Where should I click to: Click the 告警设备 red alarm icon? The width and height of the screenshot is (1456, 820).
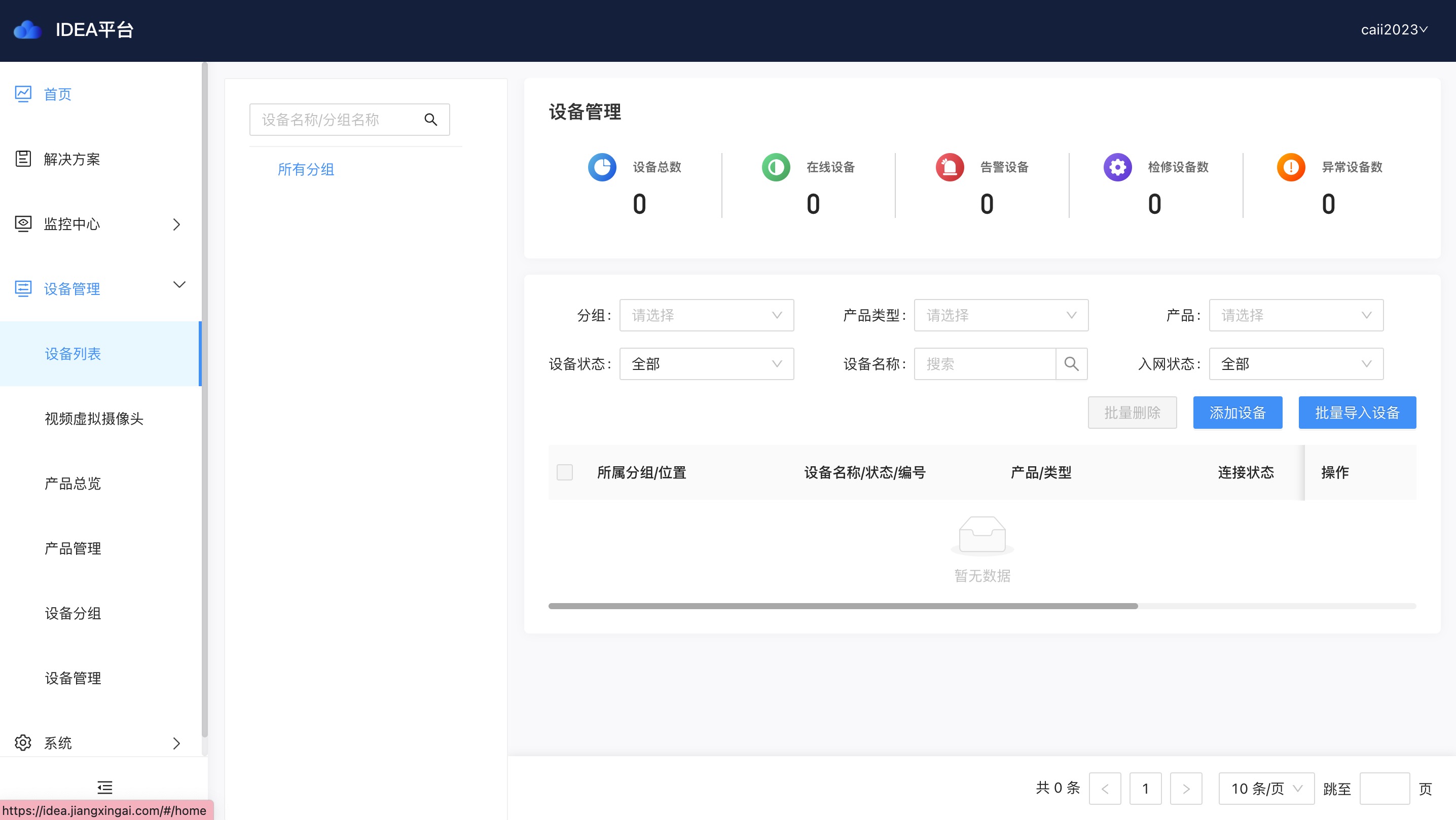950,167
